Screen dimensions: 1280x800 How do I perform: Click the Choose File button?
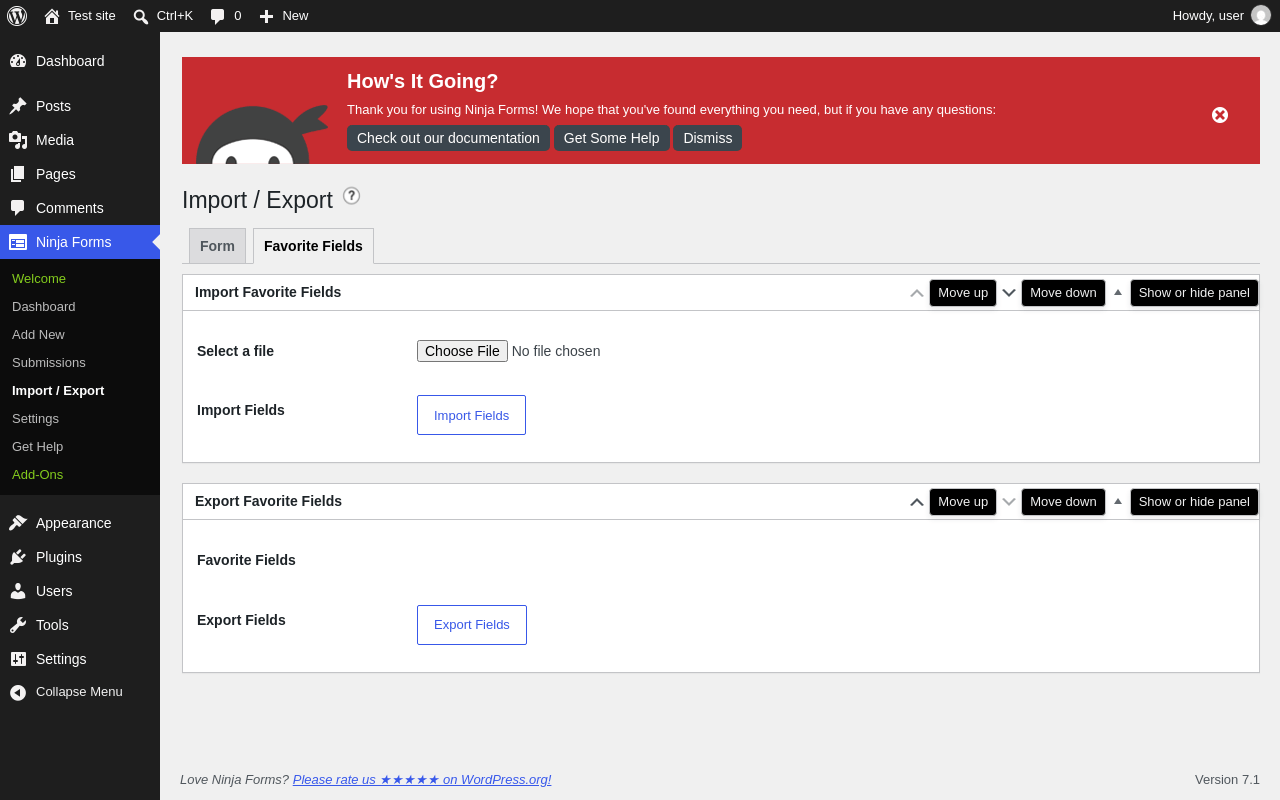(x=462, y=351)
